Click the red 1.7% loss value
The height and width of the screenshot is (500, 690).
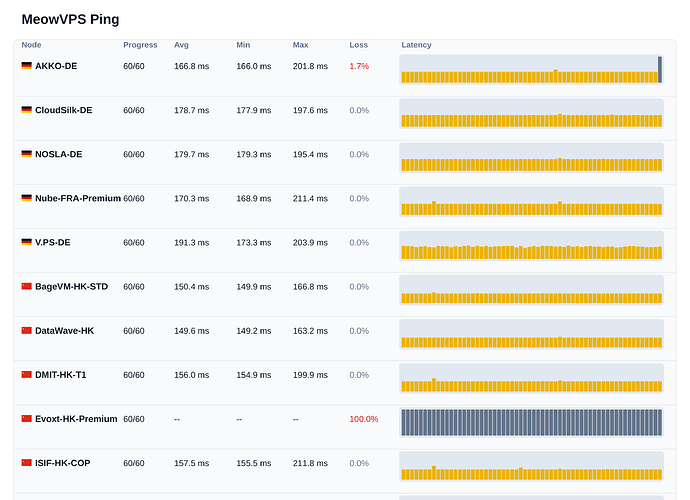coord(359,66)
